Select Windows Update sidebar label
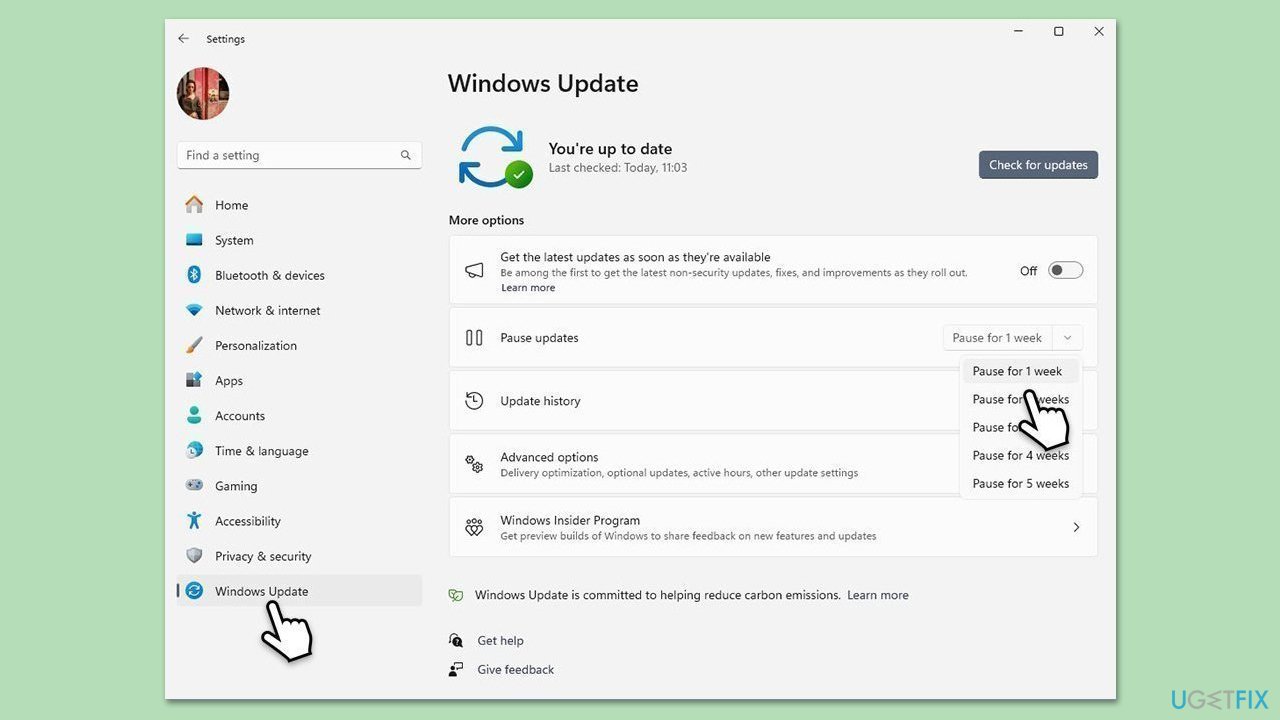Image resolution: width=1280 pixels, height=720 pixels. click(x=262, y=591)
